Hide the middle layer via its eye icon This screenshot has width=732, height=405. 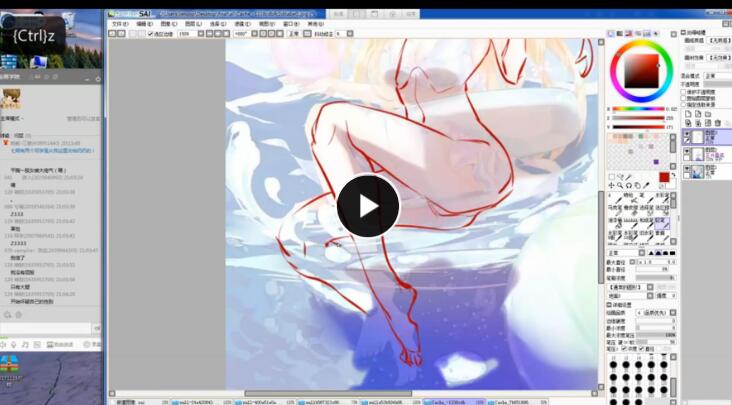687,151
